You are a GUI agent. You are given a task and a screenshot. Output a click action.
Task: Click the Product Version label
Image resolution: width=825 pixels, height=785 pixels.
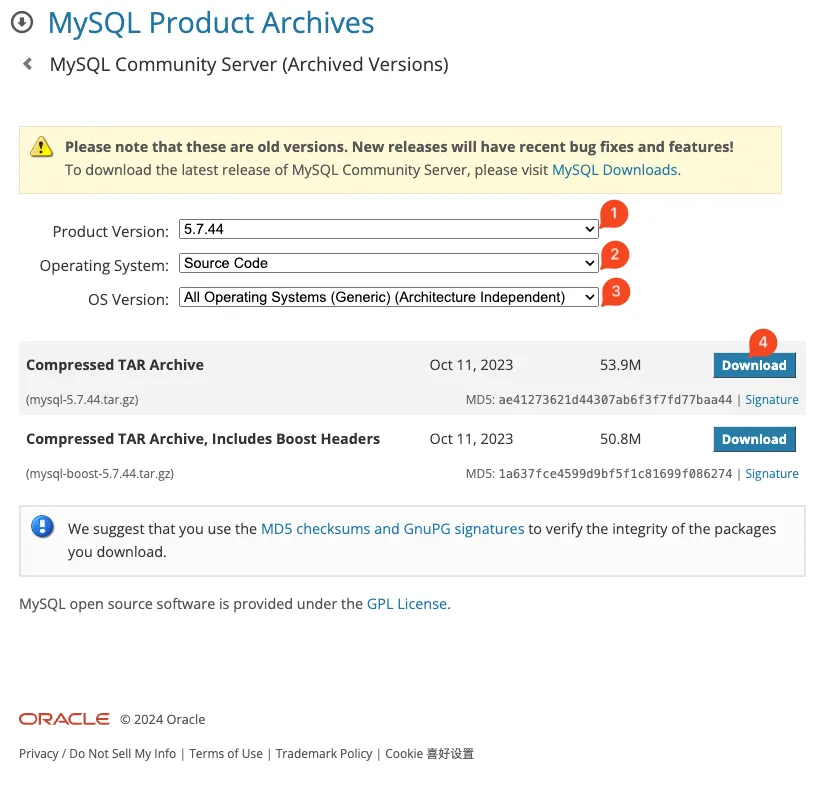tap(110, 232)
